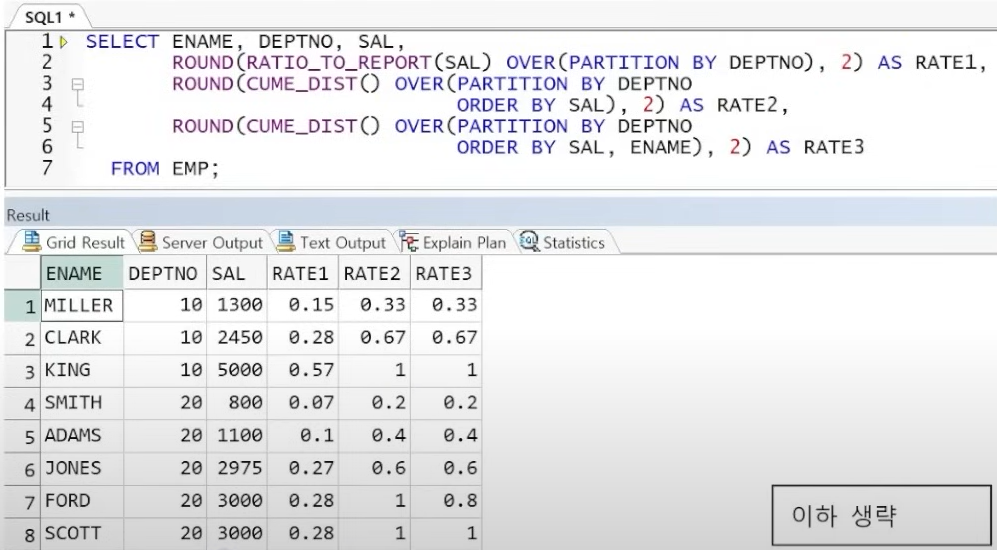Click FORD's RATE3 value 0.8
This screenshot has height=550, width=997.
[446, 501]
